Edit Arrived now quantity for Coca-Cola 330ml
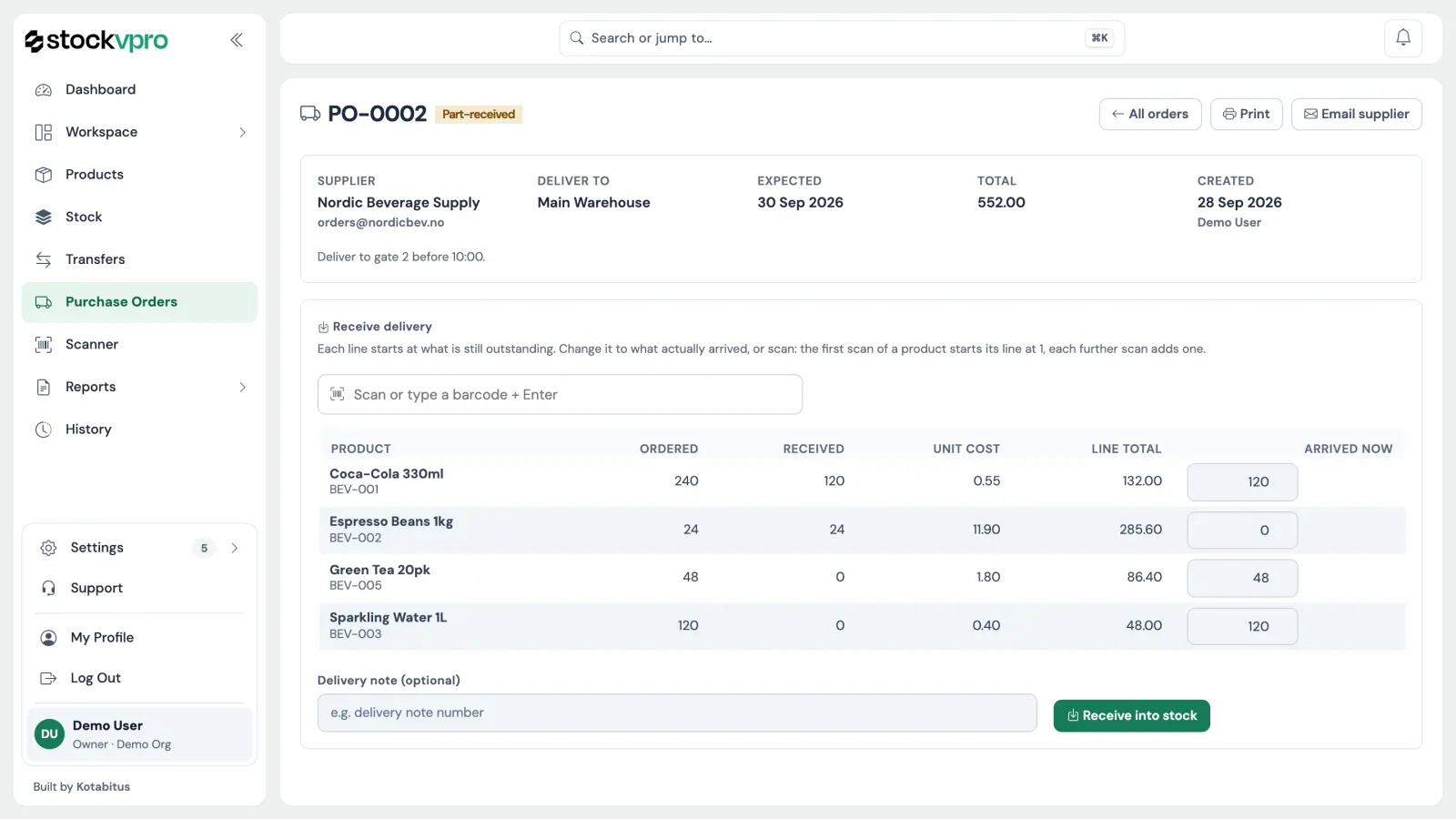This screenshot has width=1456, height=819. click(1242, 482)
